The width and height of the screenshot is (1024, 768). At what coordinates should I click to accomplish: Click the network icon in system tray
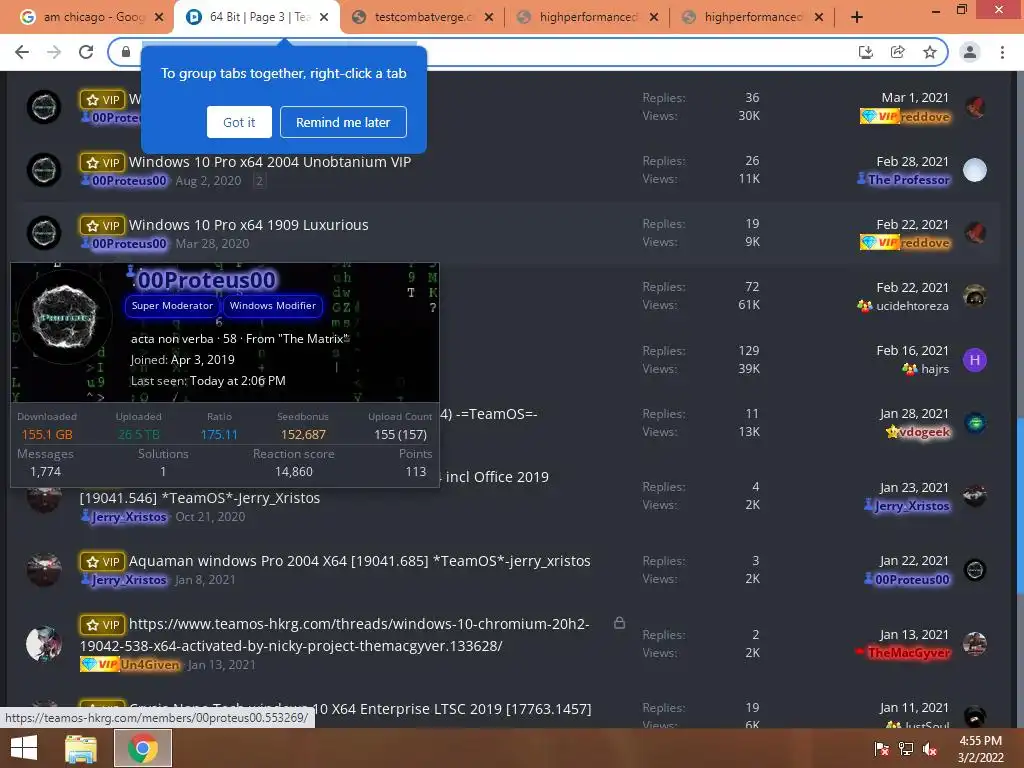(x=906, y=749)
